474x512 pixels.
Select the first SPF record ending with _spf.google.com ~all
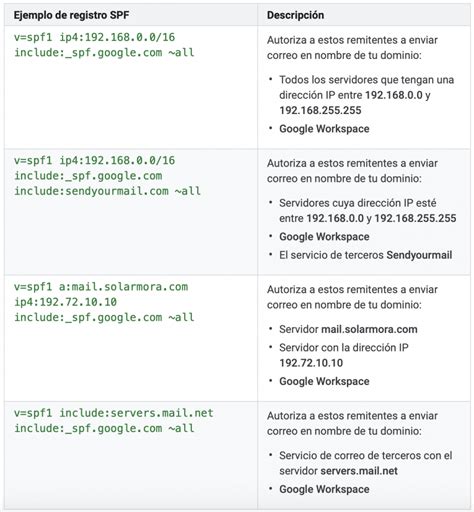(104, 45)
